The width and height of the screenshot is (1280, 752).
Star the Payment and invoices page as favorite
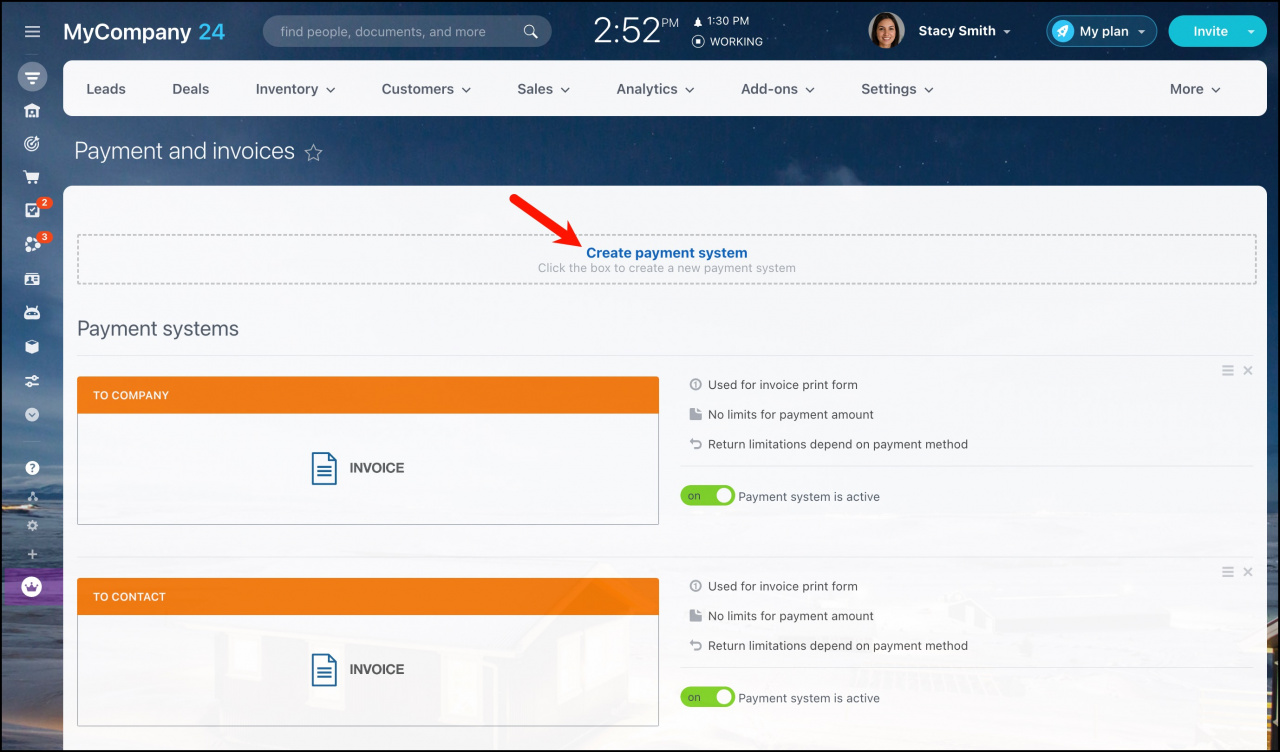pyautogui.click(x=313, y=153)
